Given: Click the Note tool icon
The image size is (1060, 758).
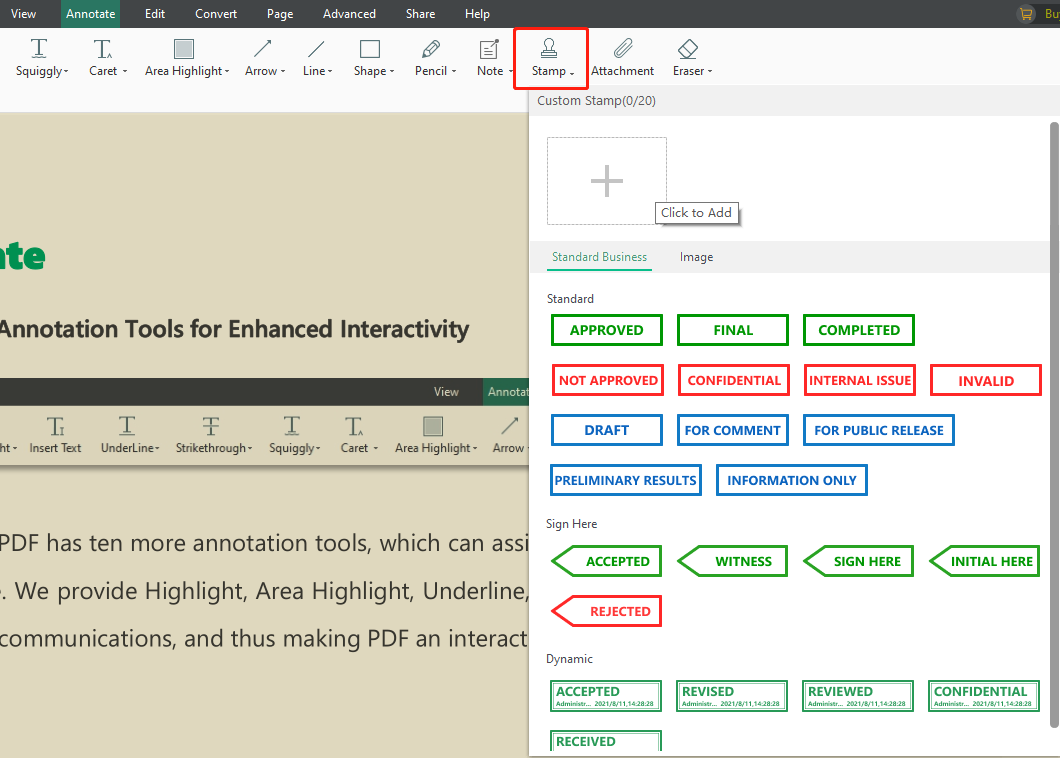Looking at the screenshot, I should coord(489,49).
